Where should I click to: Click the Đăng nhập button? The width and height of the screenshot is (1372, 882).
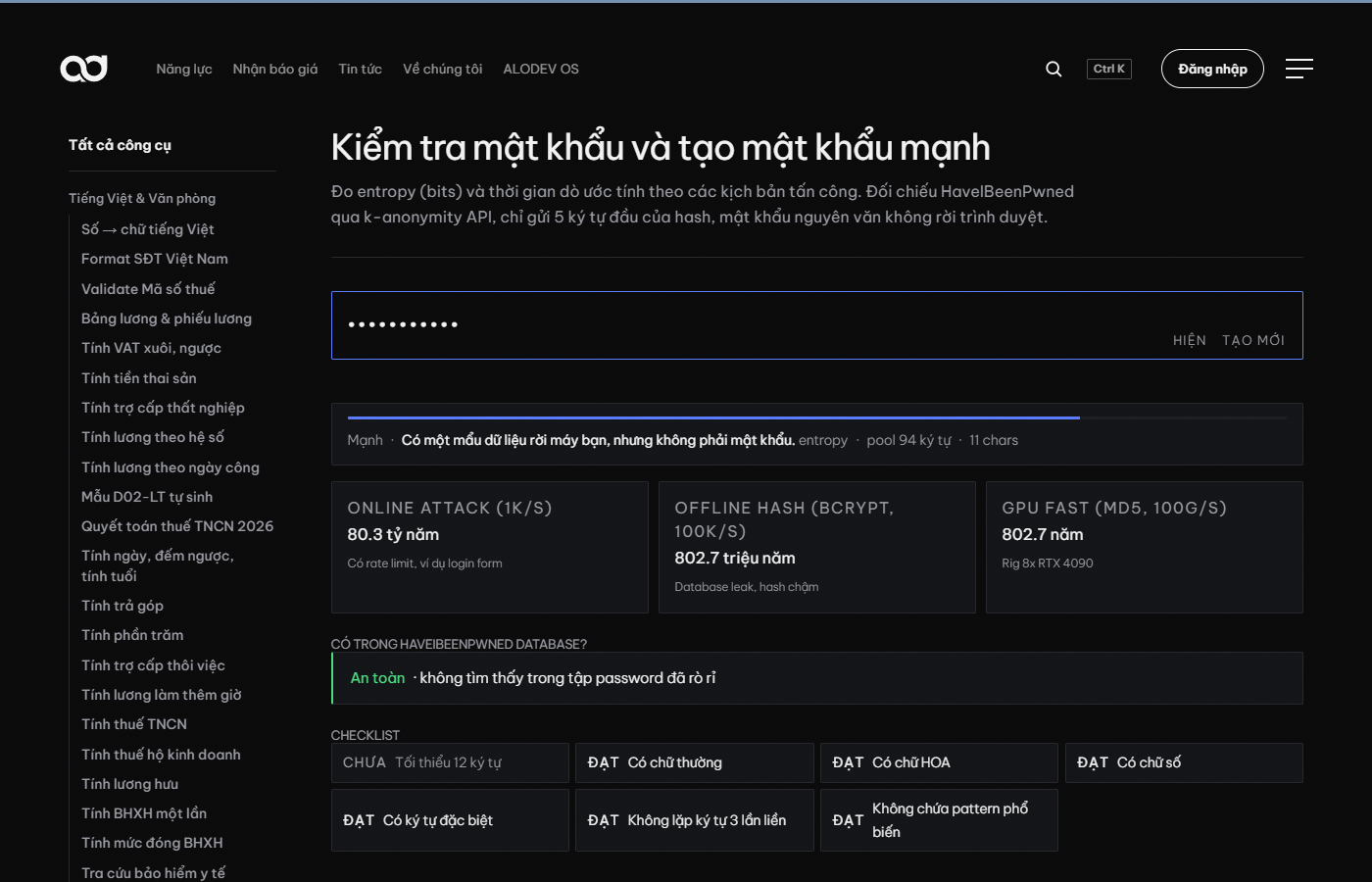(1212, 69)
